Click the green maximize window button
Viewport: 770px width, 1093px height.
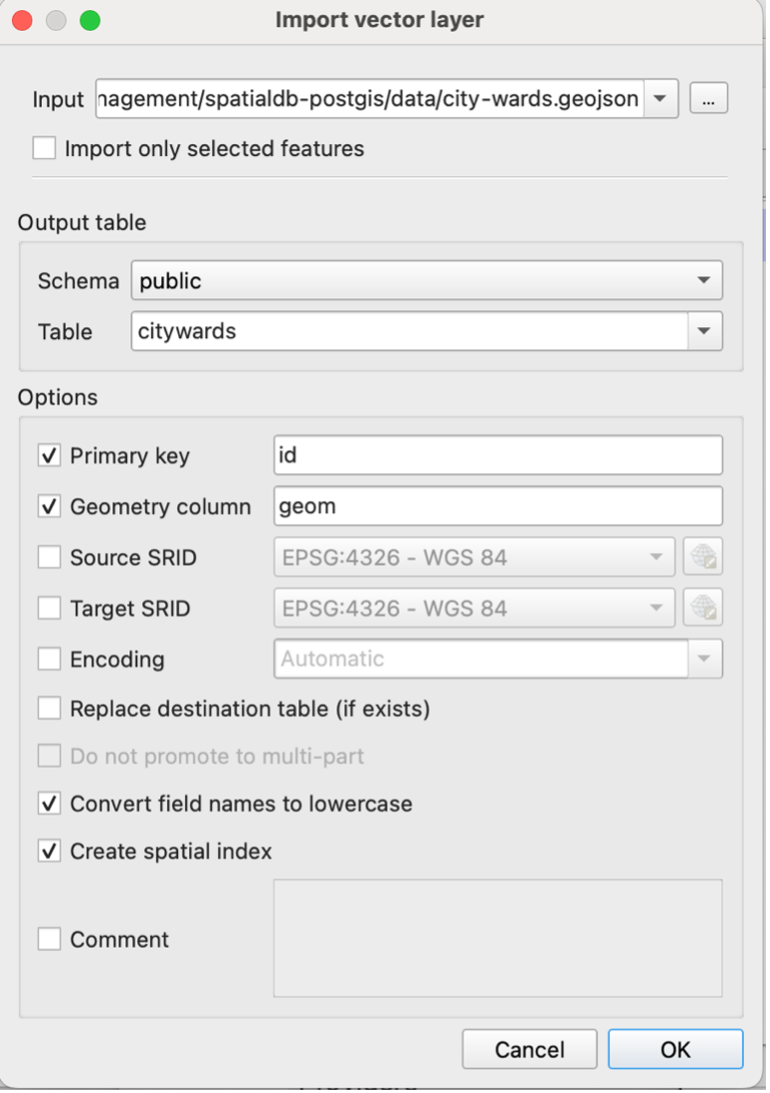pyautogui.click(x=90, y=20)
